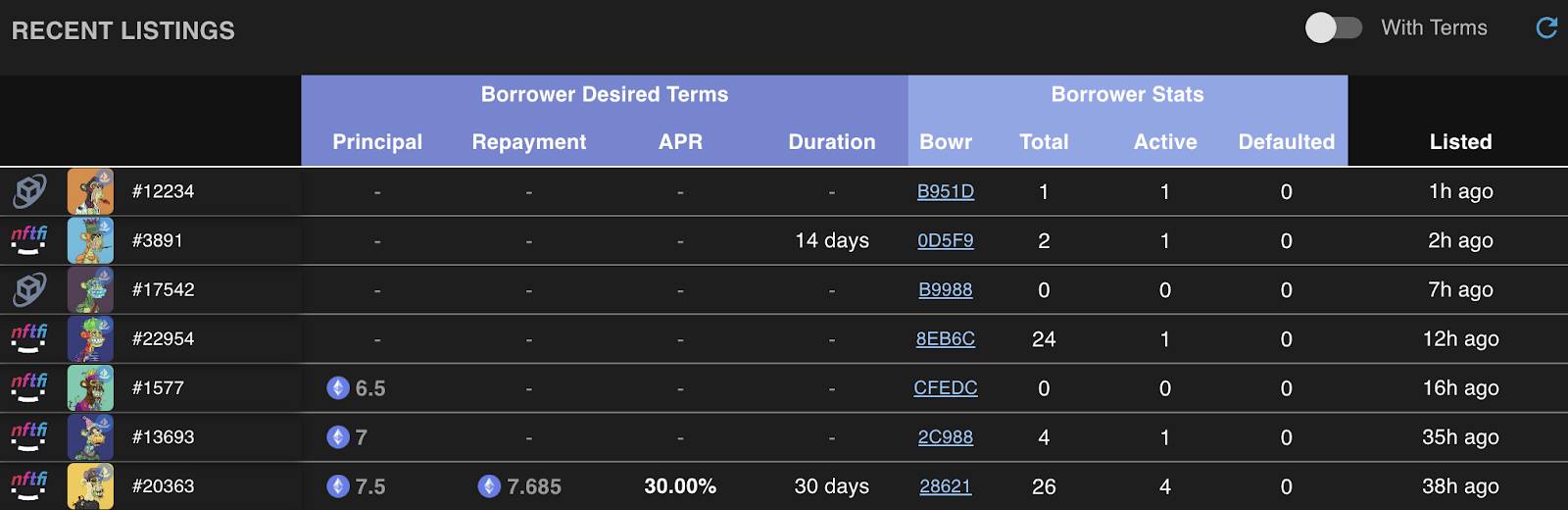Open borrower link CFEDC
The height and width of the screenshot is (510, 1568).
(946, 387)
